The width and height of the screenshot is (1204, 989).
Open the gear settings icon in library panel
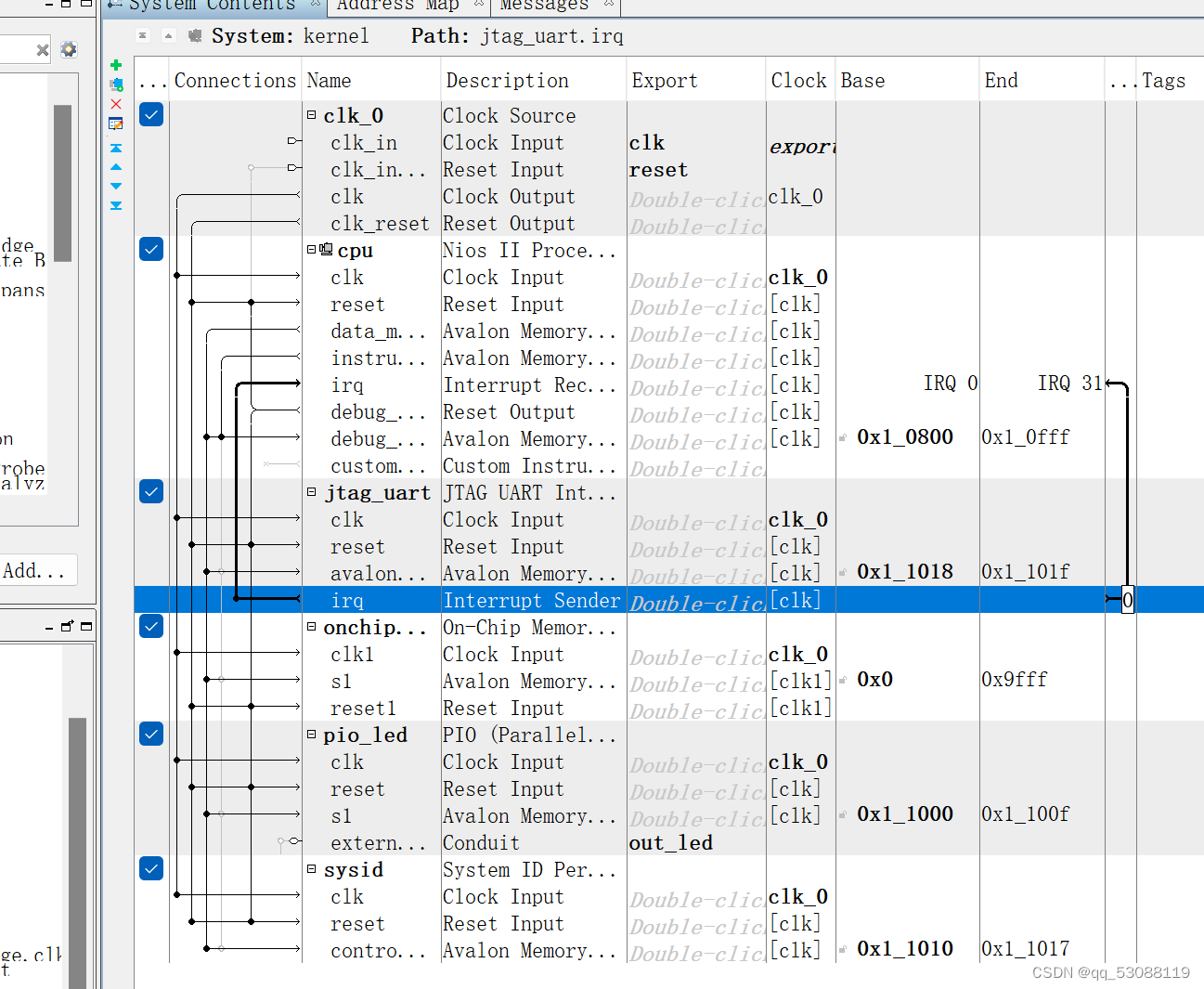coord(69,49)
